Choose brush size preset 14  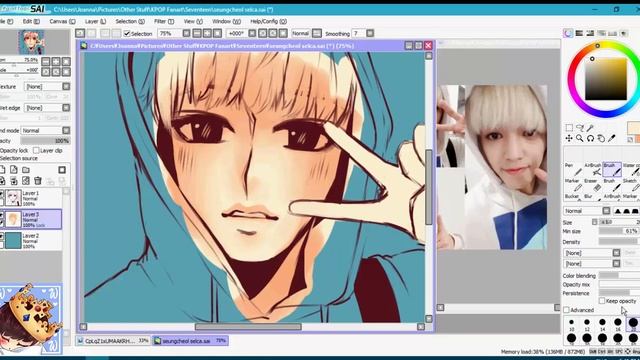tap(602, 324)
